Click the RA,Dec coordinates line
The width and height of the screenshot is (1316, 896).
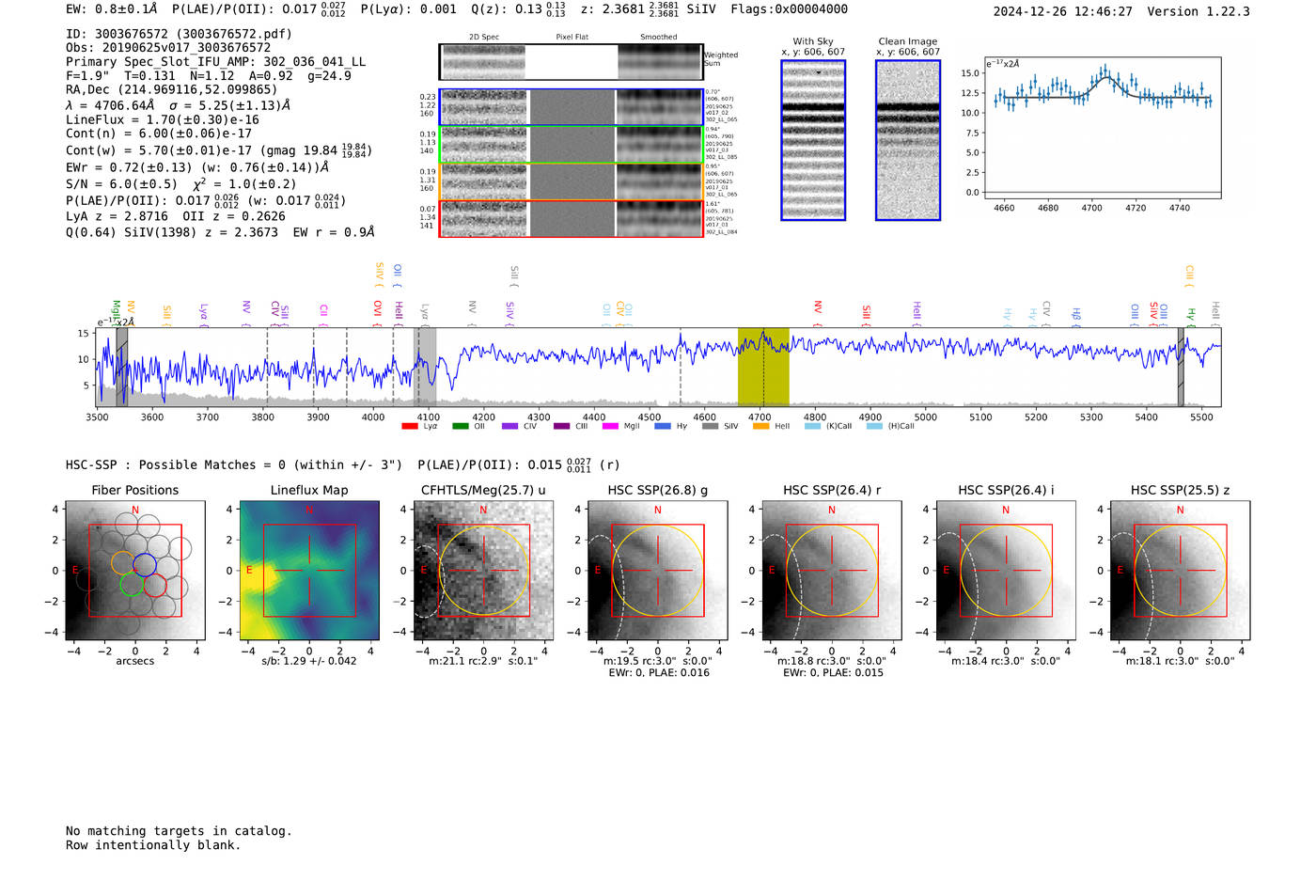(x=172, y=90)
